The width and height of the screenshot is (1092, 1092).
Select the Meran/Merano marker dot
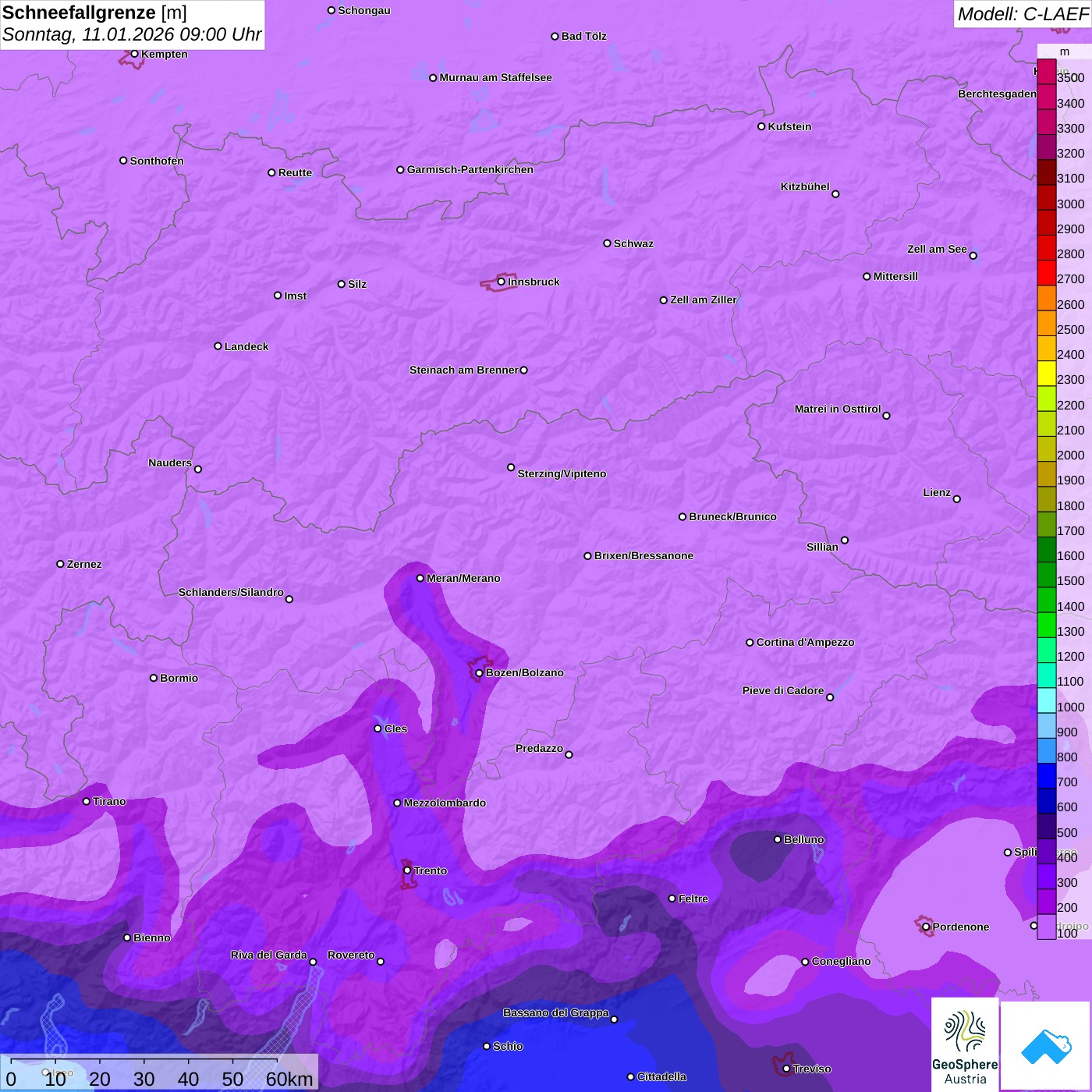click(x=420, y=578)
